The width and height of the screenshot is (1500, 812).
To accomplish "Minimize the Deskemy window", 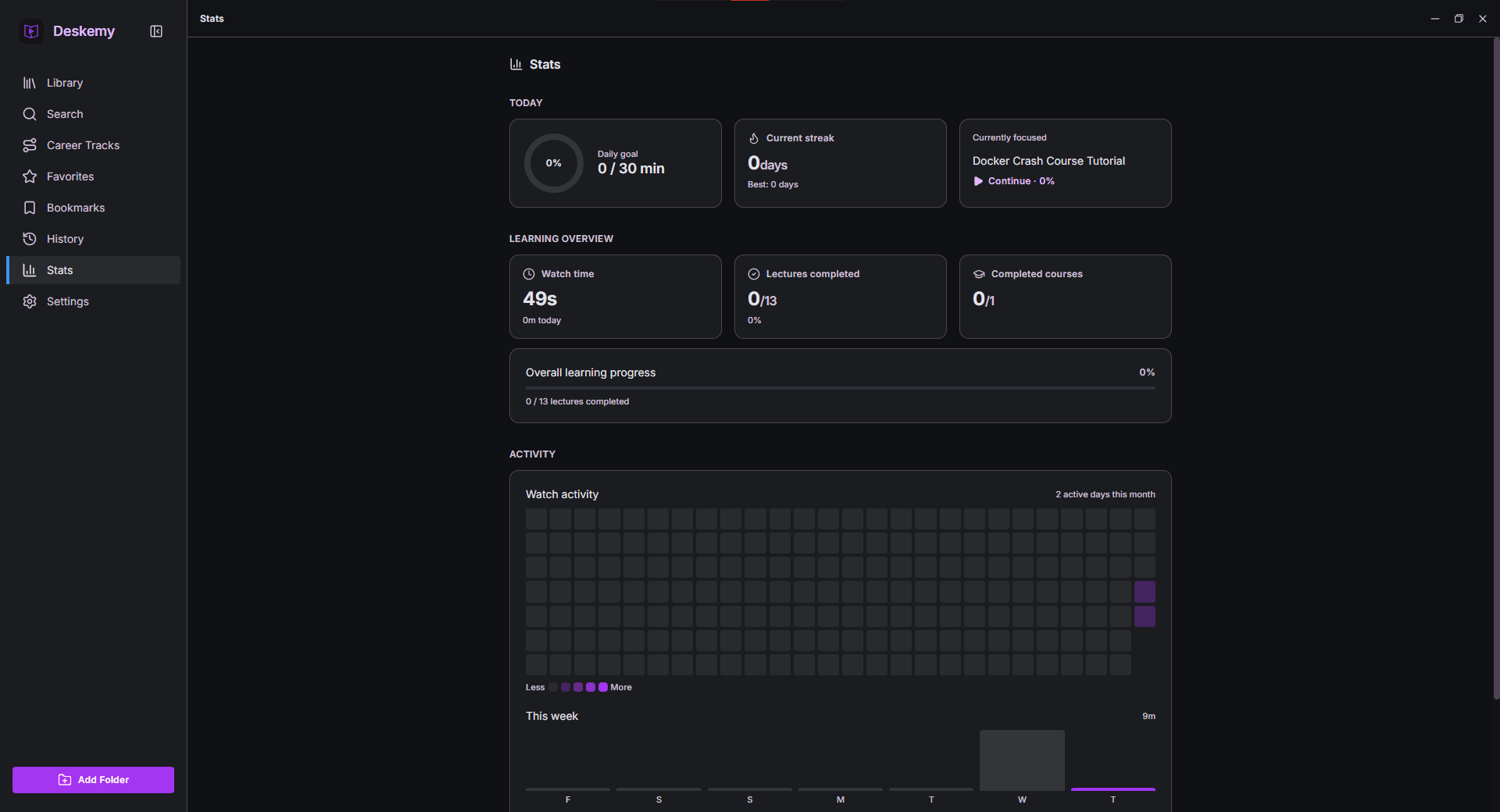I will coord(1435,19).
